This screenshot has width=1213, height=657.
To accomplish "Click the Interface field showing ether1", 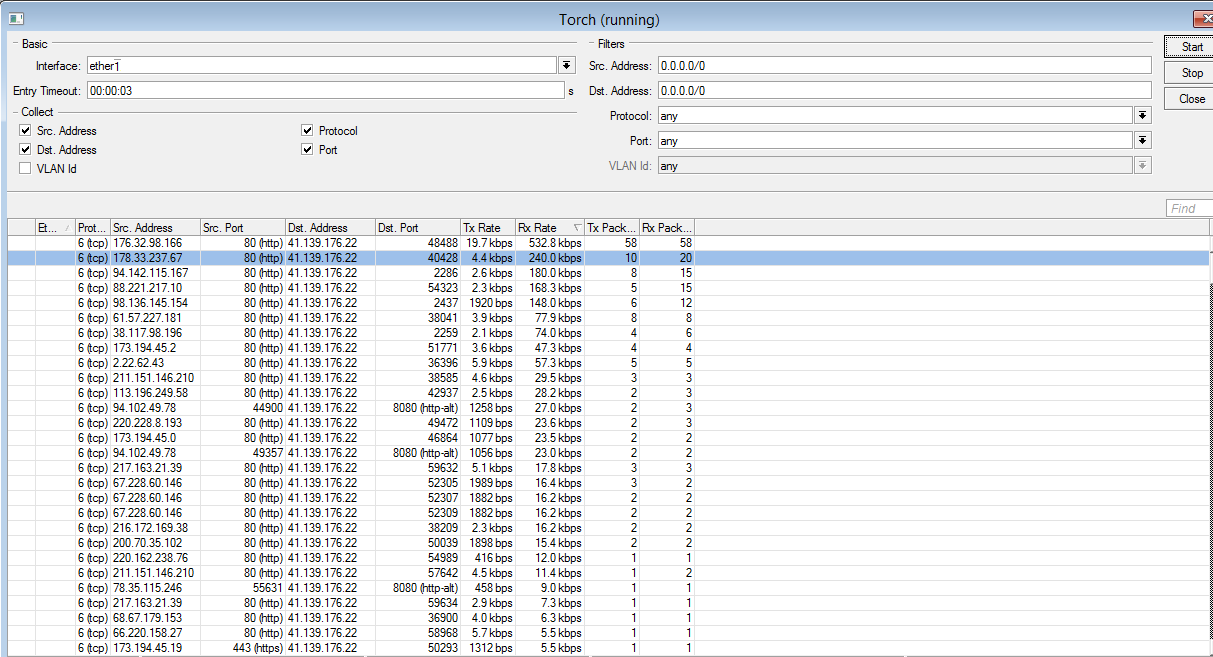I will pos(321,65).
